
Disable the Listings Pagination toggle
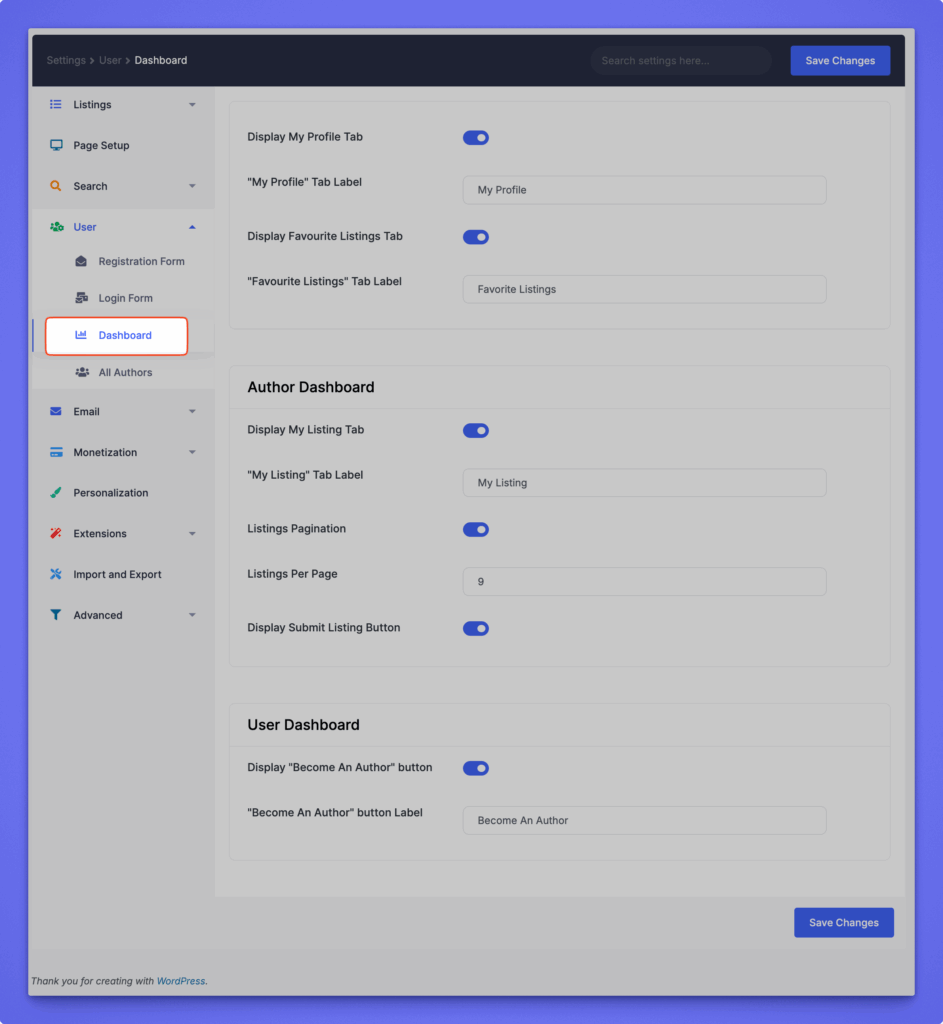point(475,529)
